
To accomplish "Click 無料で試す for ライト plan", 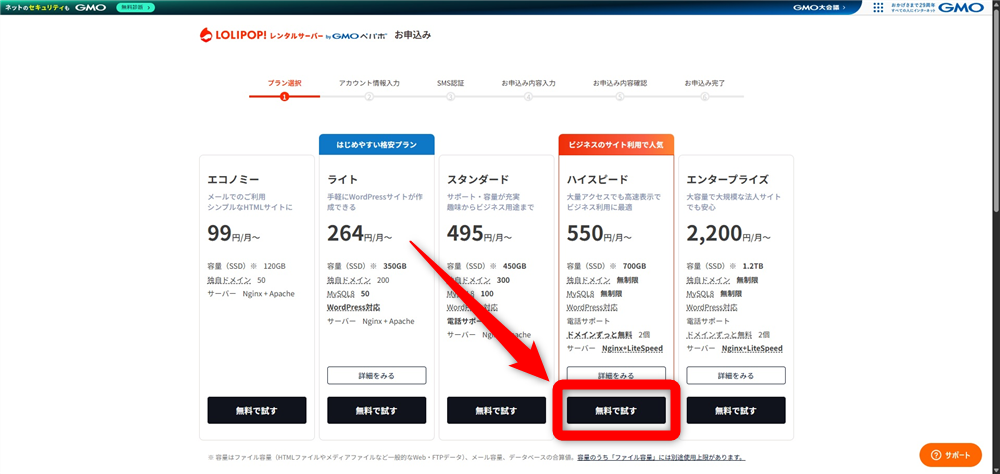I will (x=377, y=410).
